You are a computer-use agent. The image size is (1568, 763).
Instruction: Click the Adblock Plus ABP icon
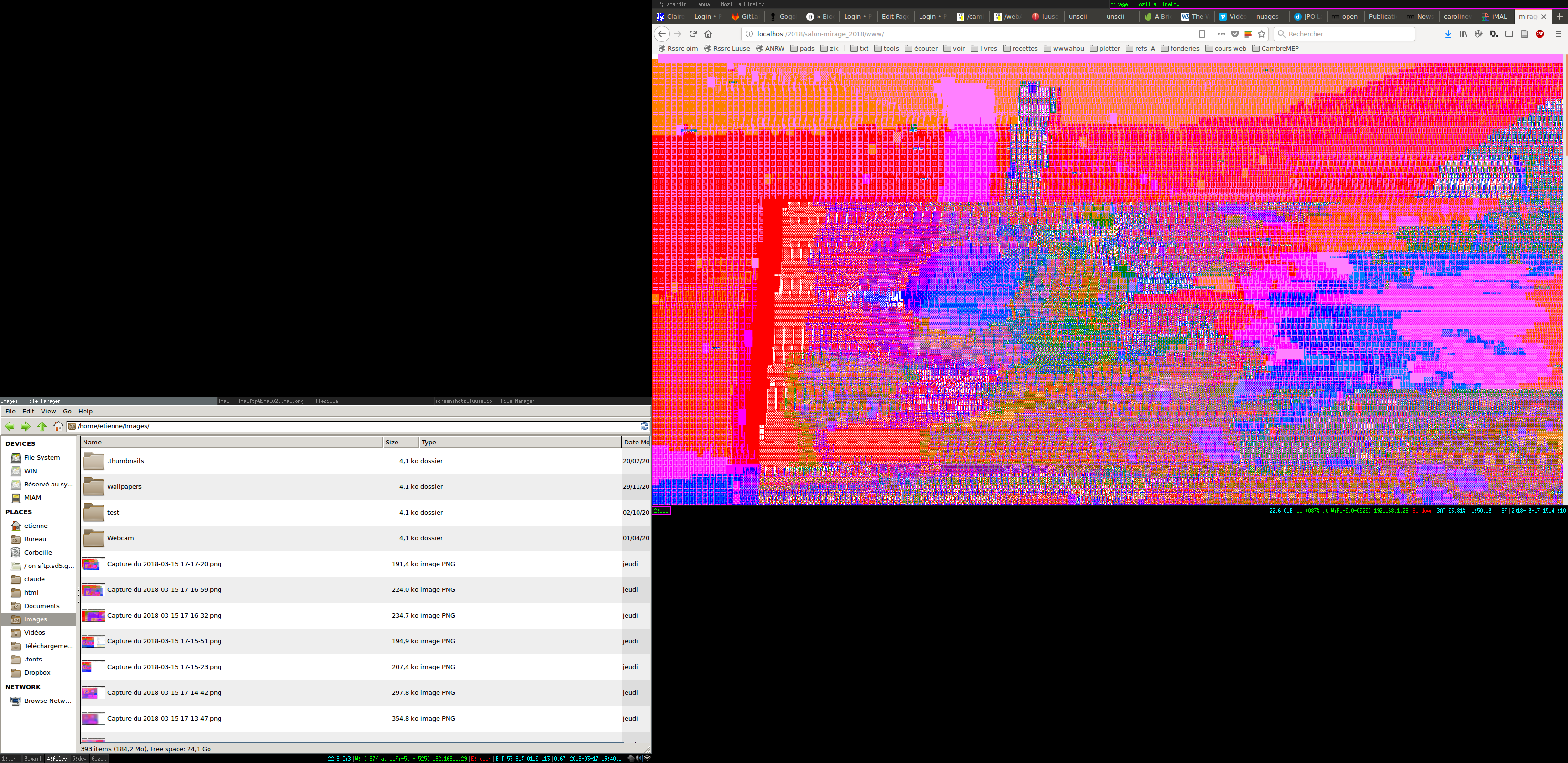coord(1539,34)
